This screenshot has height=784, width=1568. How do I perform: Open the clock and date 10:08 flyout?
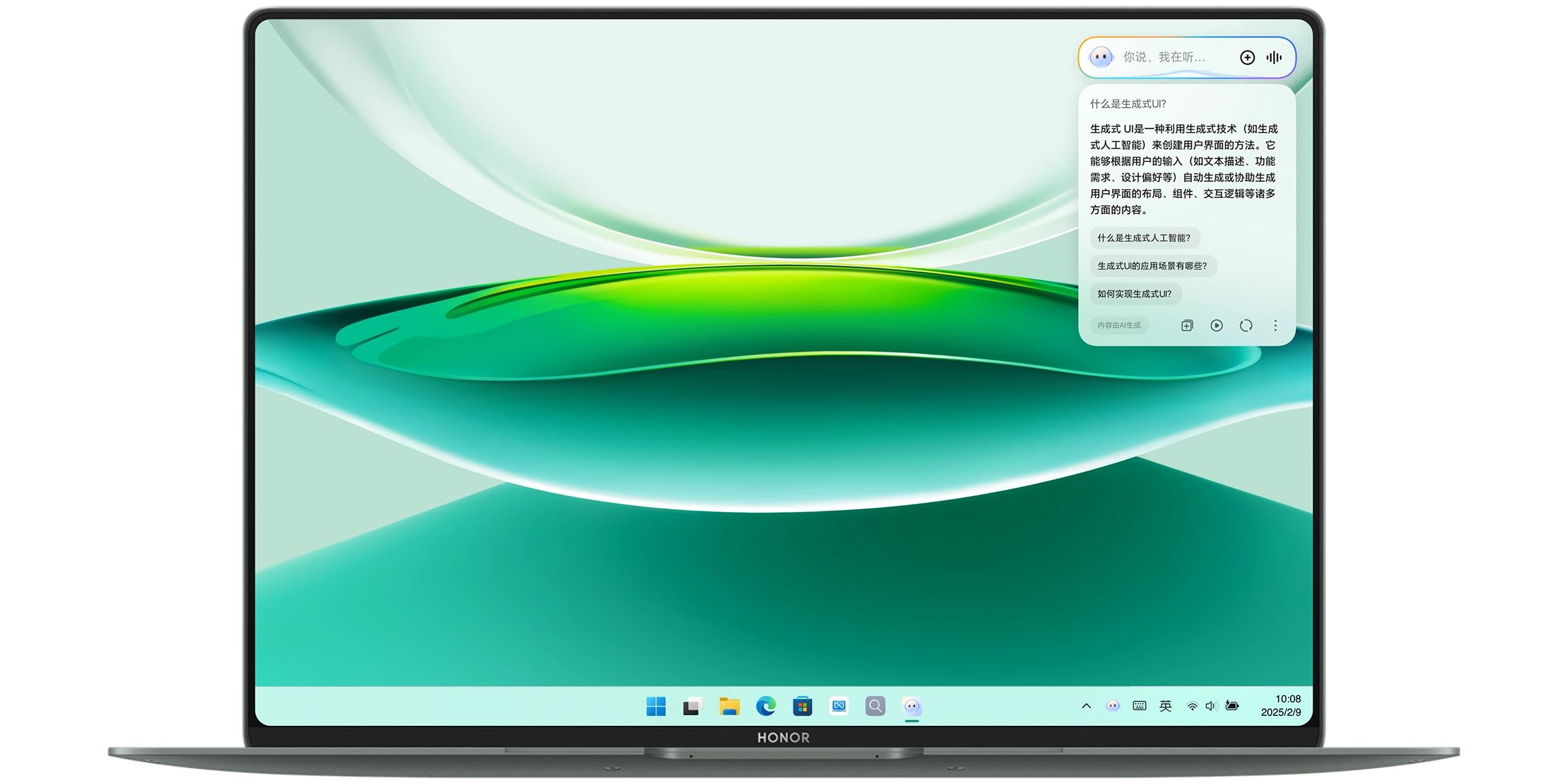pyautogui.click(x=1281, y=706)
